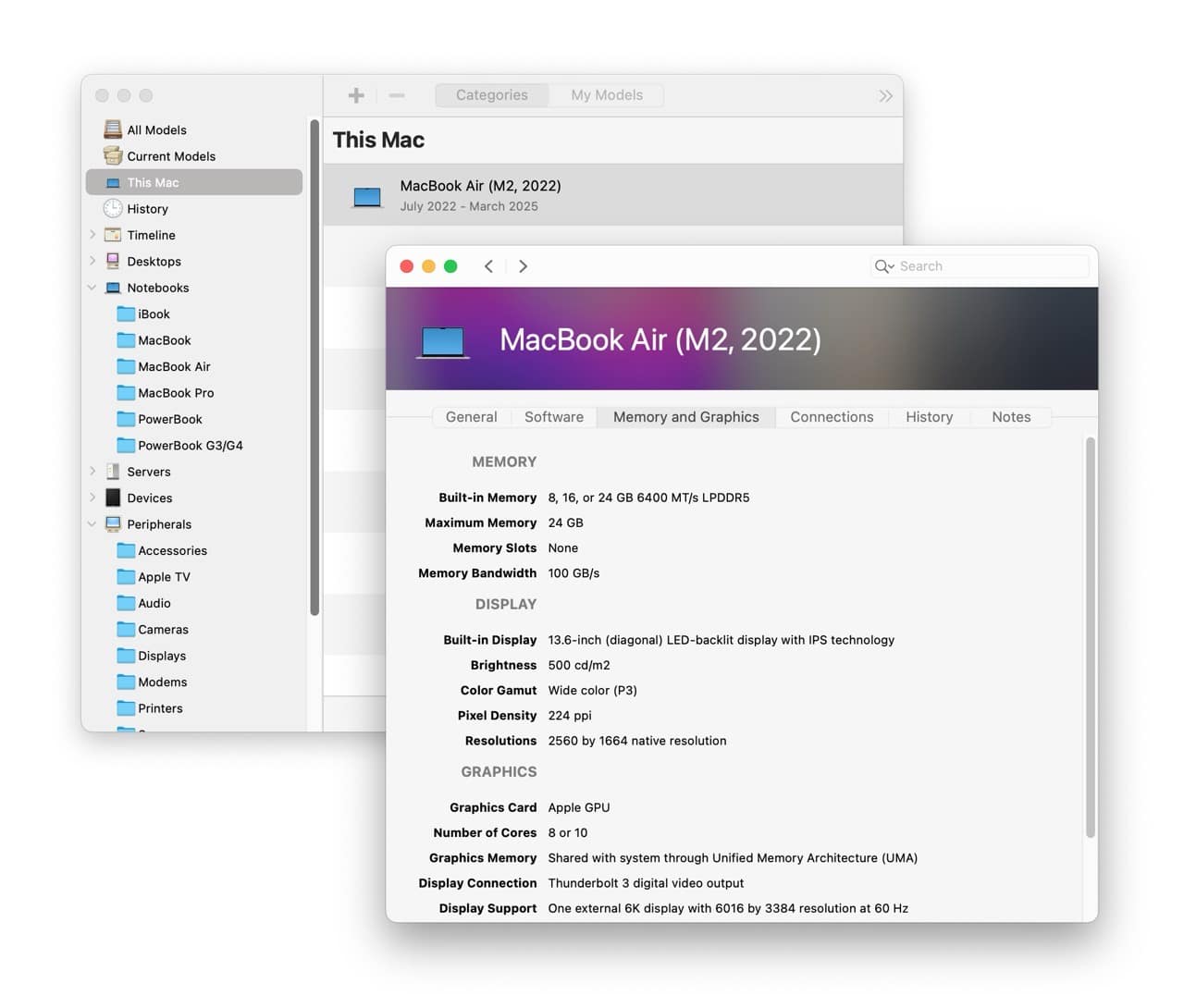Viewport: 1184px width, 1008px height.
Task: Collapse the Notebooks category
Action: 92,288
